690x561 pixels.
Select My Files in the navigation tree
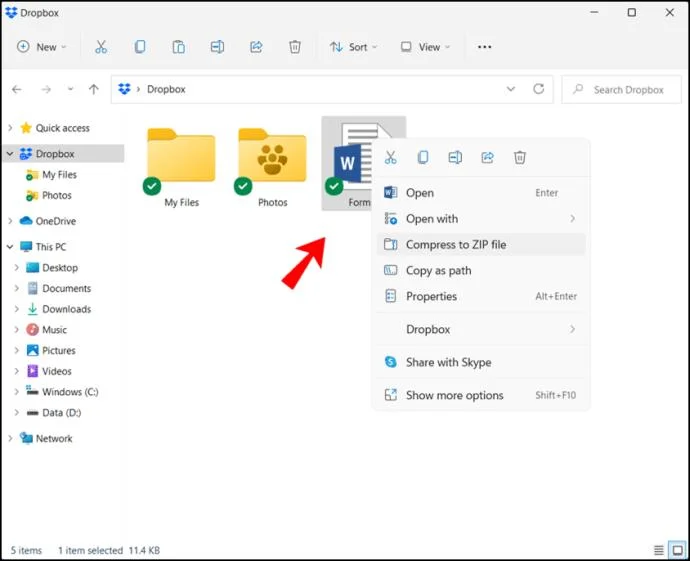[51, 175]
